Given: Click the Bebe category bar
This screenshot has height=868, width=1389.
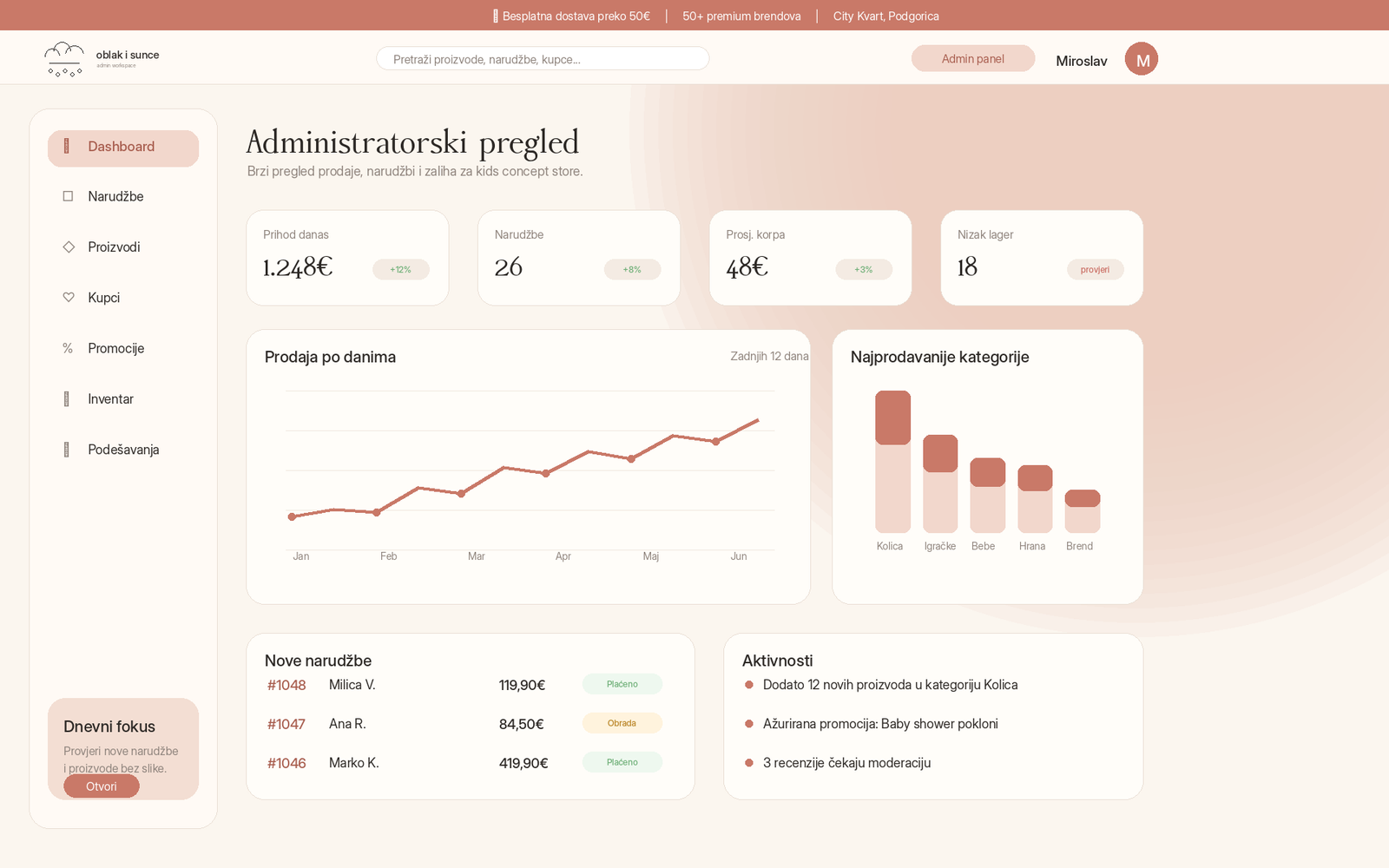Looking at the screenshot, I should (x=987, y=496).
